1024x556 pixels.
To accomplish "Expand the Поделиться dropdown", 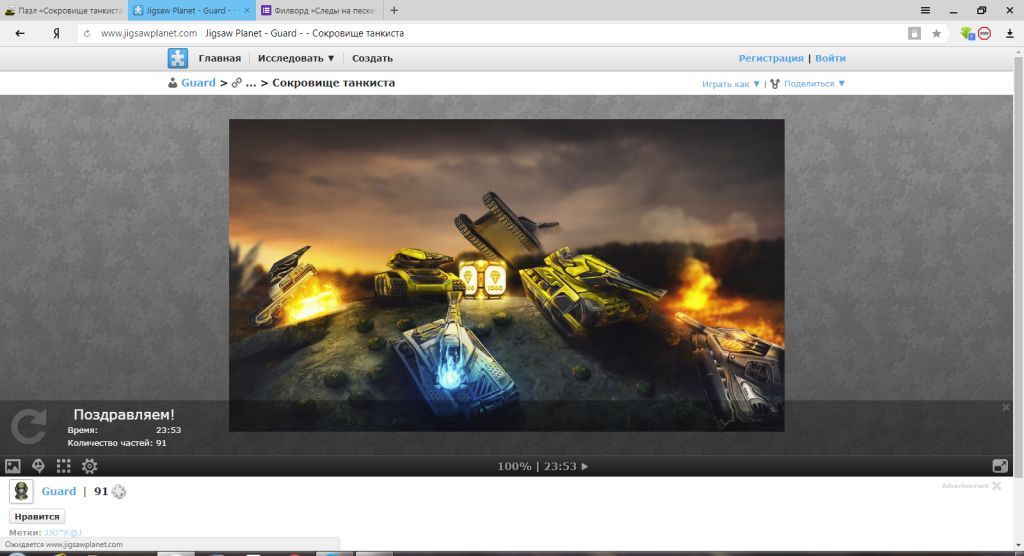I will click(x=814, y=84).
